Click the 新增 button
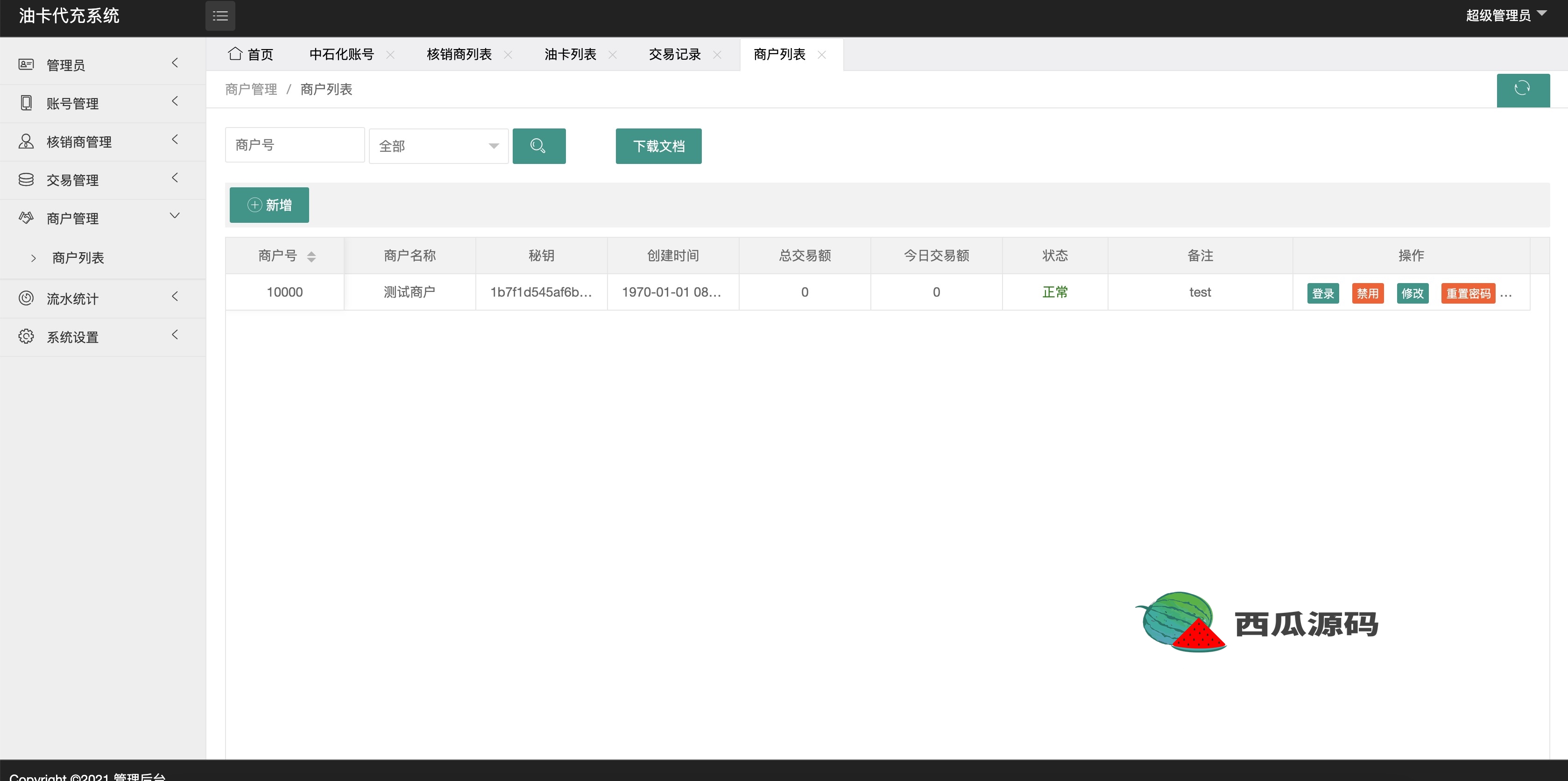Image resolution: width=1568 pixels, height=781 pixels. (x=269, y=205)
